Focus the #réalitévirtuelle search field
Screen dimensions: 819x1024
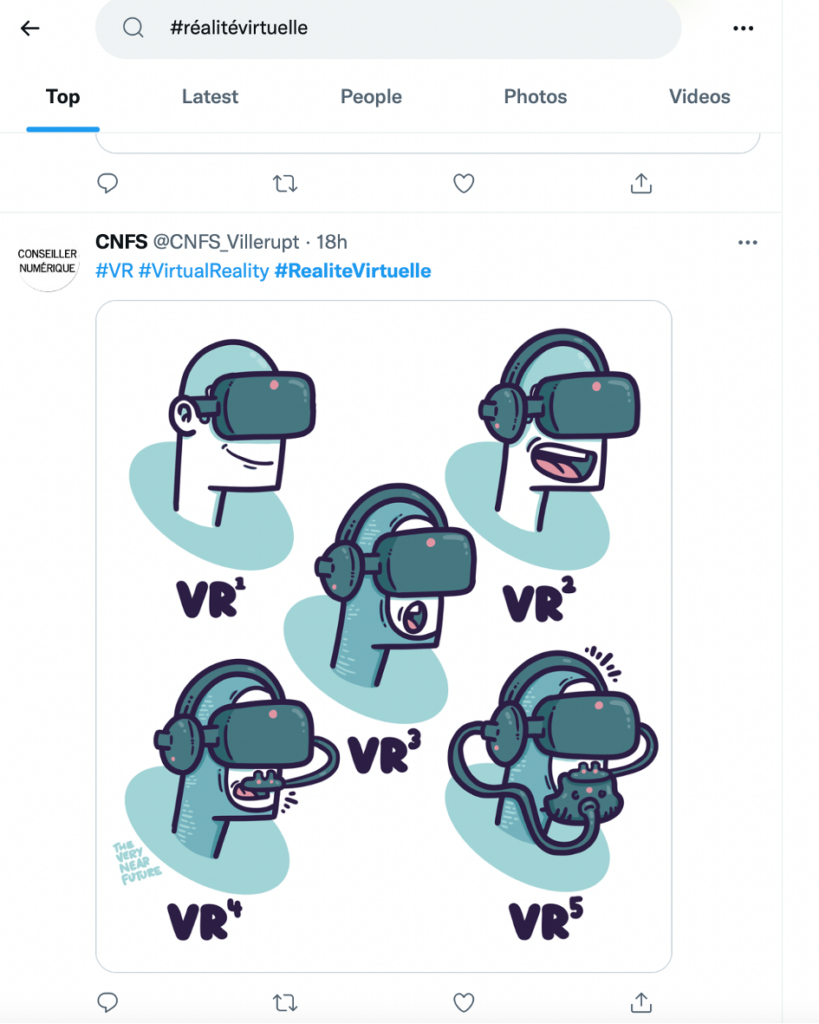pos(400,28)
